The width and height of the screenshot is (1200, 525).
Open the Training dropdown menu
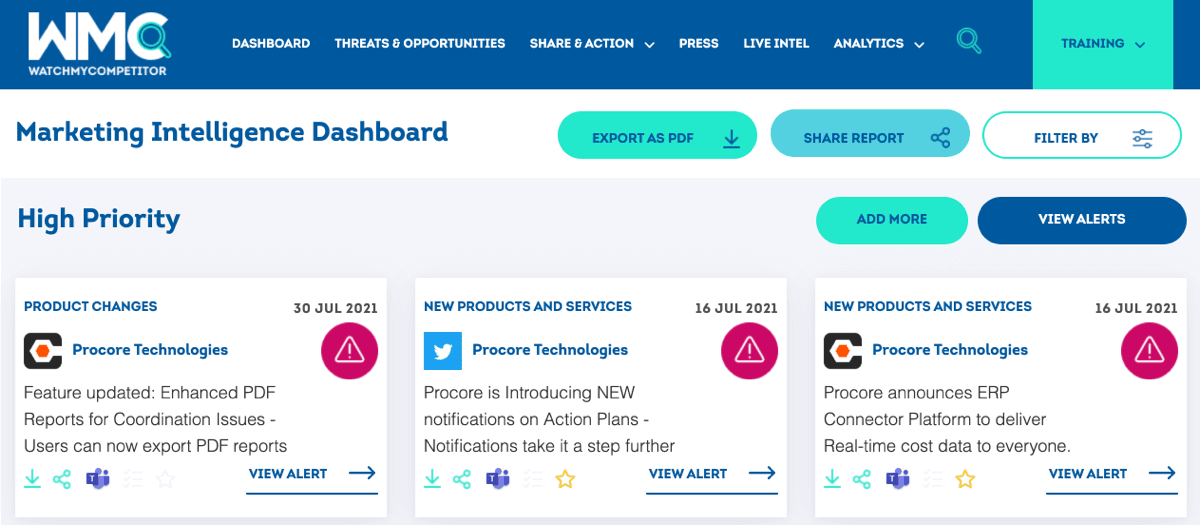coord(1102,44)
